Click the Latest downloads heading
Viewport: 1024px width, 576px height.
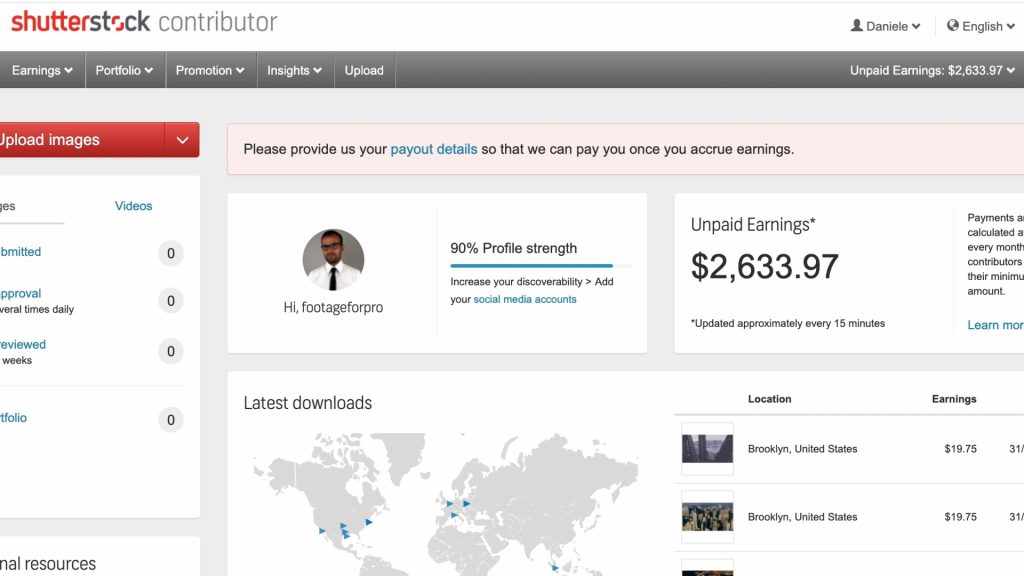(308, 403)
